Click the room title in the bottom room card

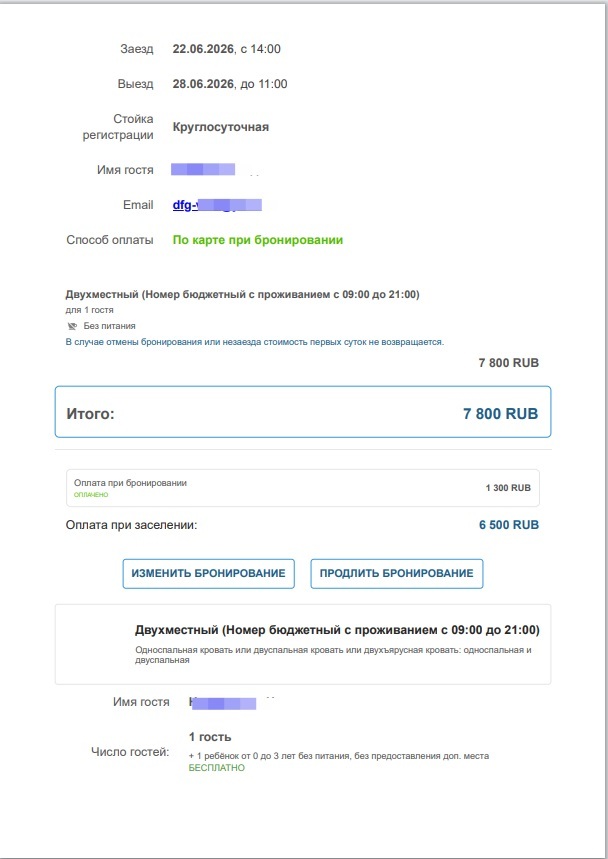pos(337,630)
